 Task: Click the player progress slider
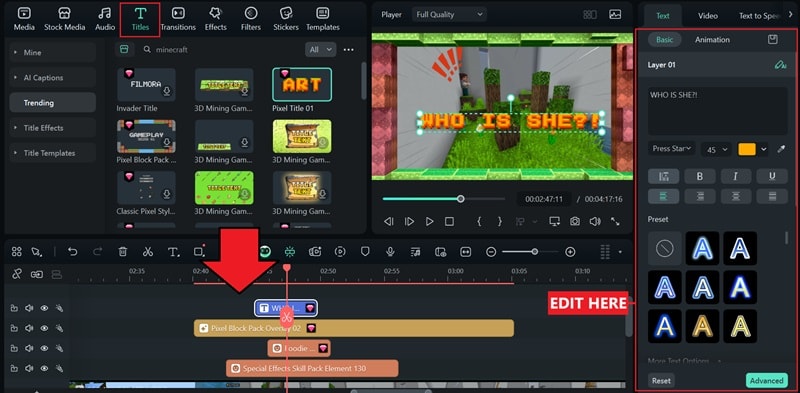(x=443, y=199)
